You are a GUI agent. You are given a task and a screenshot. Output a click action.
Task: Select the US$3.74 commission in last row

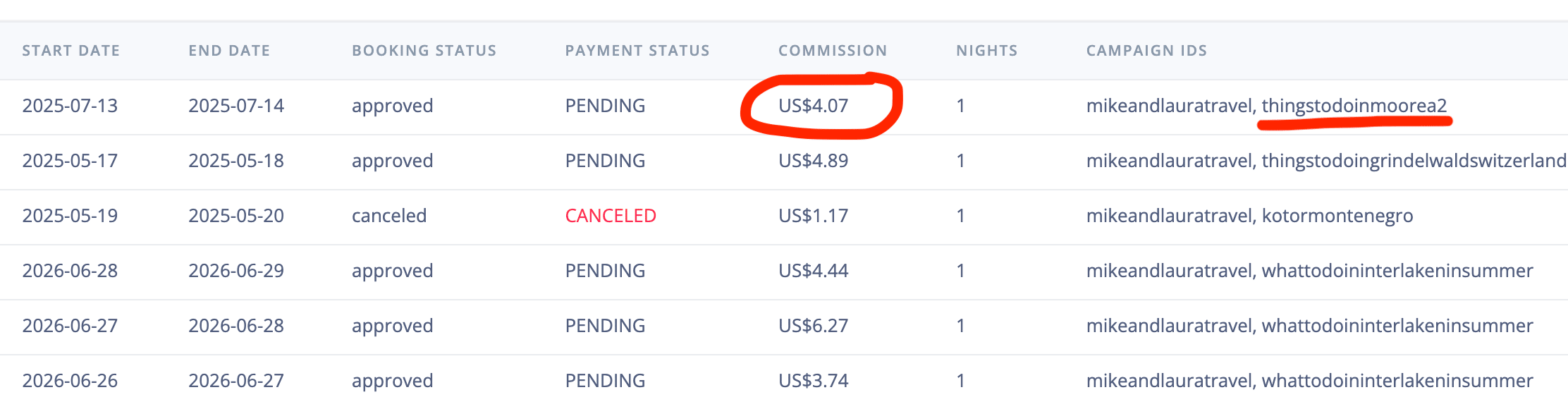tap(813, 381)
